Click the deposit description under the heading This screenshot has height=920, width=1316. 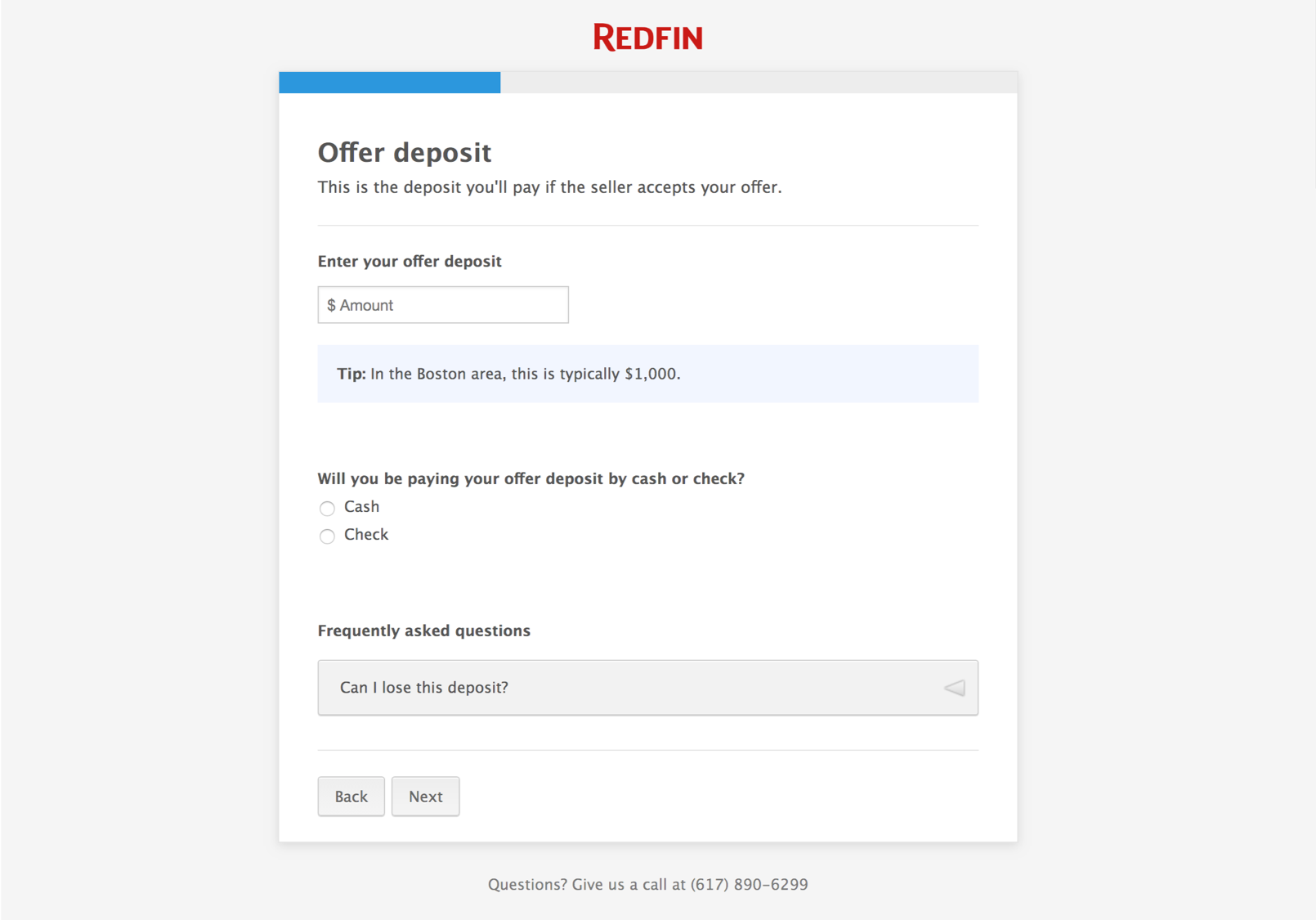tap(549, 187)
